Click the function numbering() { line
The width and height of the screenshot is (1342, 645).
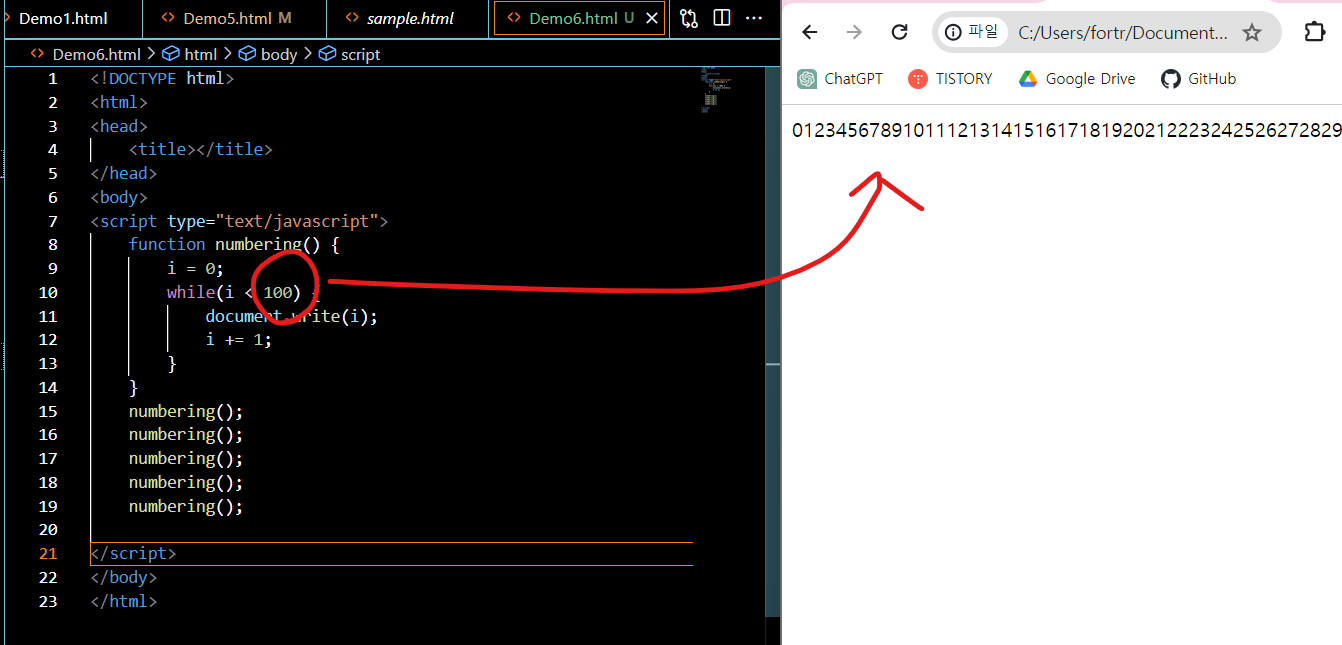(x=234, y=244)
